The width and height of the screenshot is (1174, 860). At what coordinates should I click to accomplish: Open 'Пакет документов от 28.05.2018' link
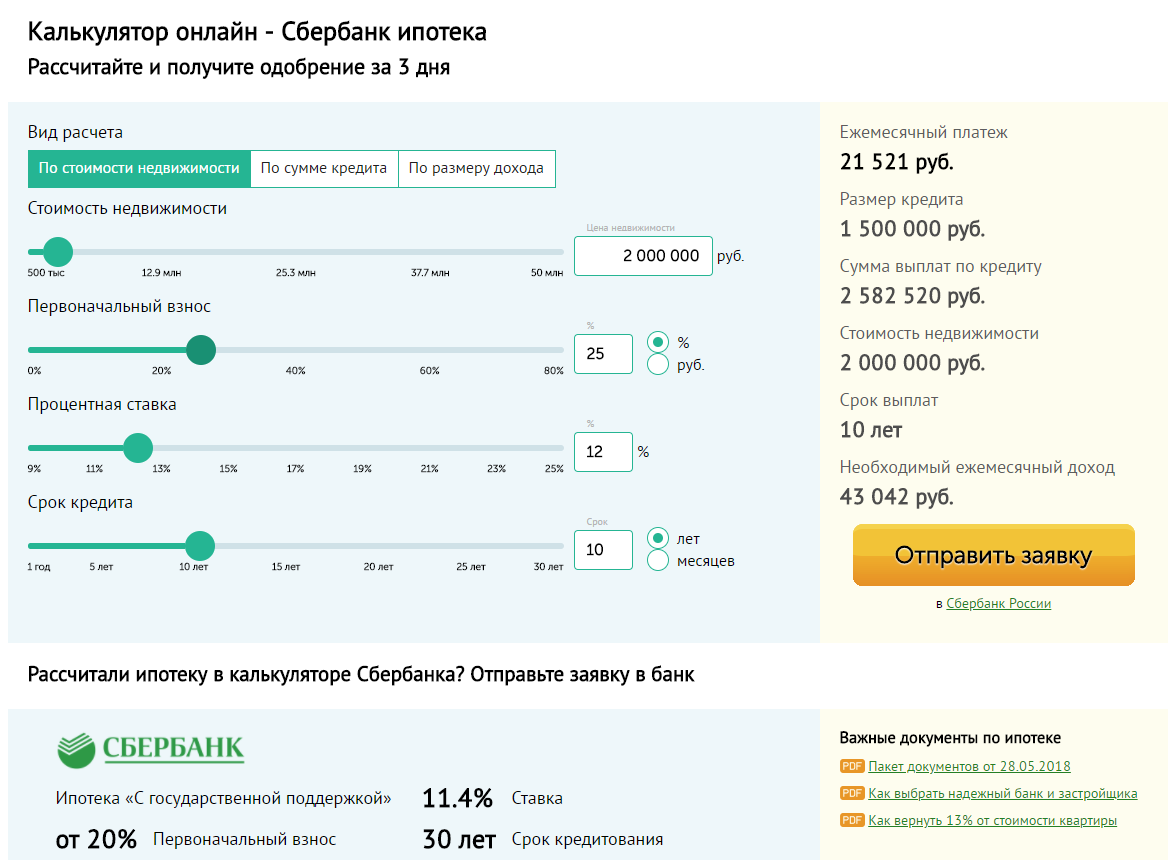[969, 766]
